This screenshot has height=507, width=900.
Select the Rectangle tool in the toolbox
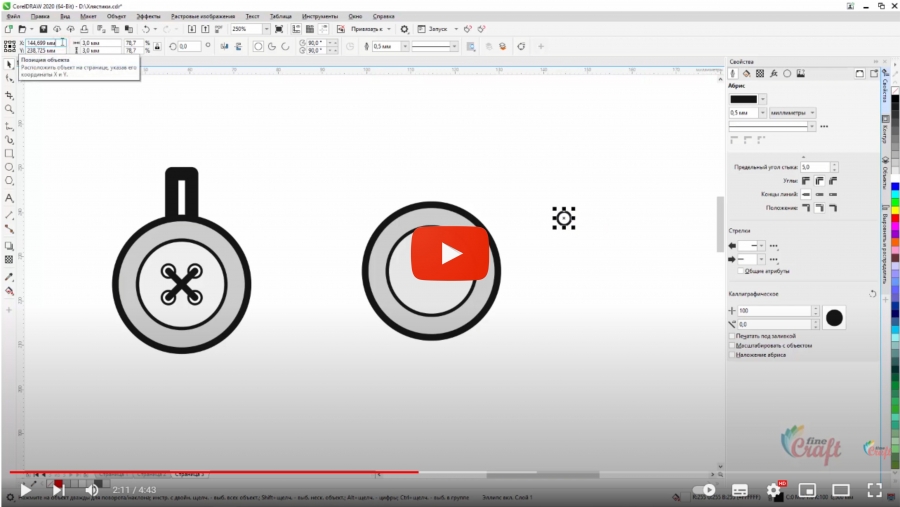point(9,153)
